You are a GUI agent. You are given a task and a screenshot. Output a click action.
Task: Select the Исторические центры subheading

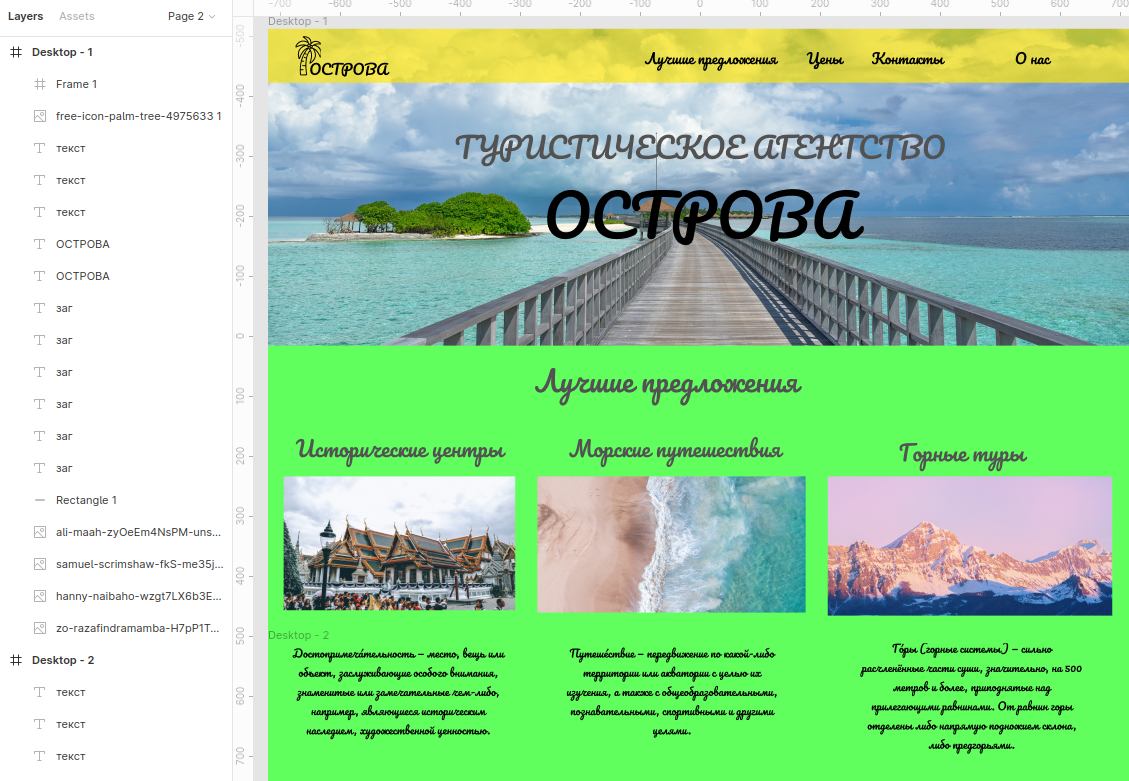click(400, 451)
